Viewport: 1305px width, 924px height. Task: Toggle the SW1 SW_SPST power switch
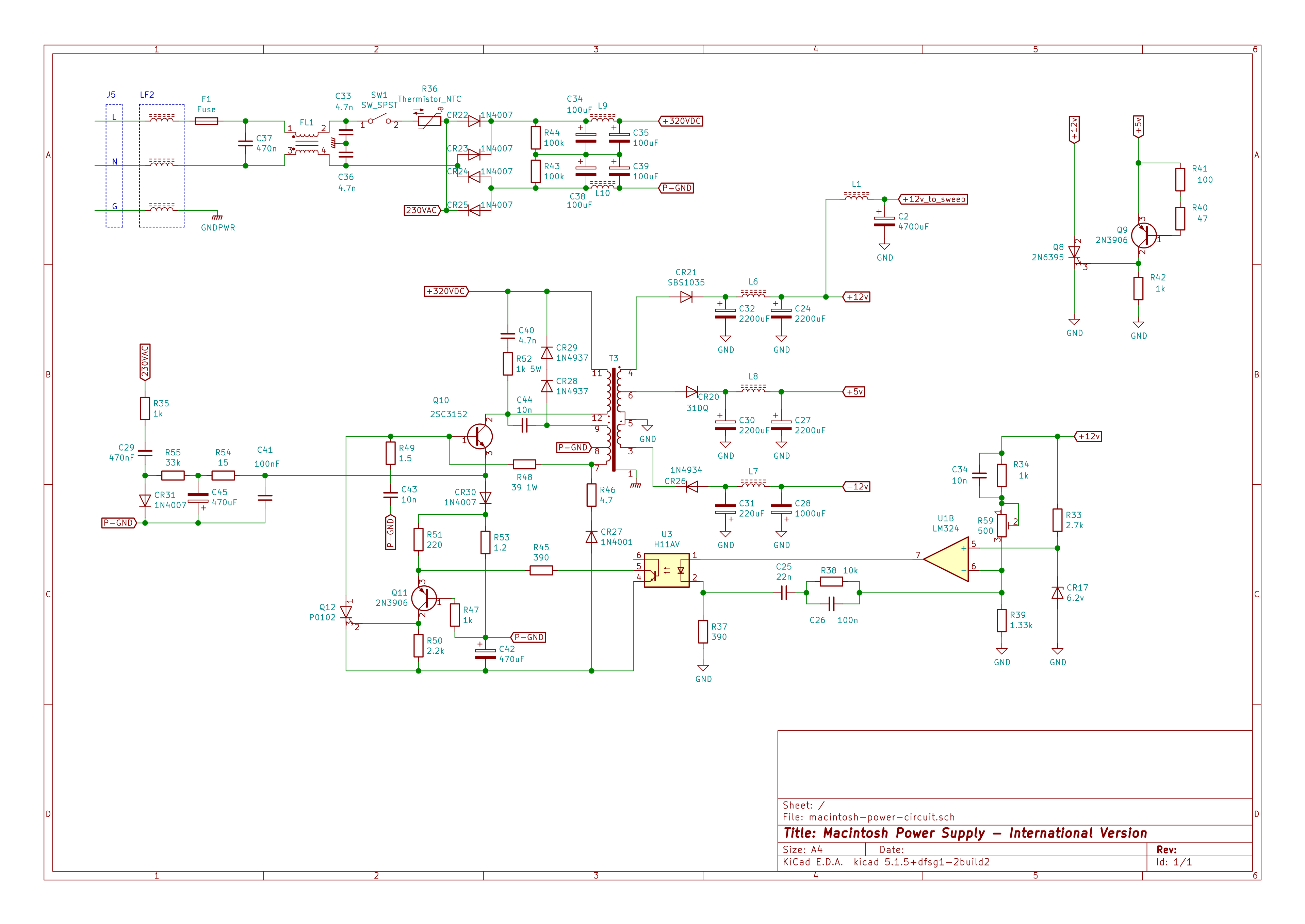tap(378, 120)
